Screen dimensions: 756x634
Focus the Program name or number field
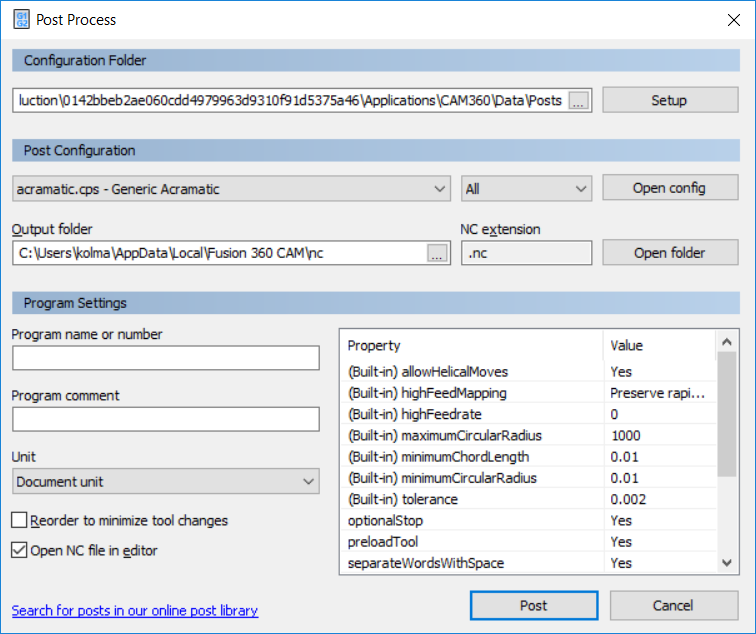pyautogui.click(x=166, y=358)
